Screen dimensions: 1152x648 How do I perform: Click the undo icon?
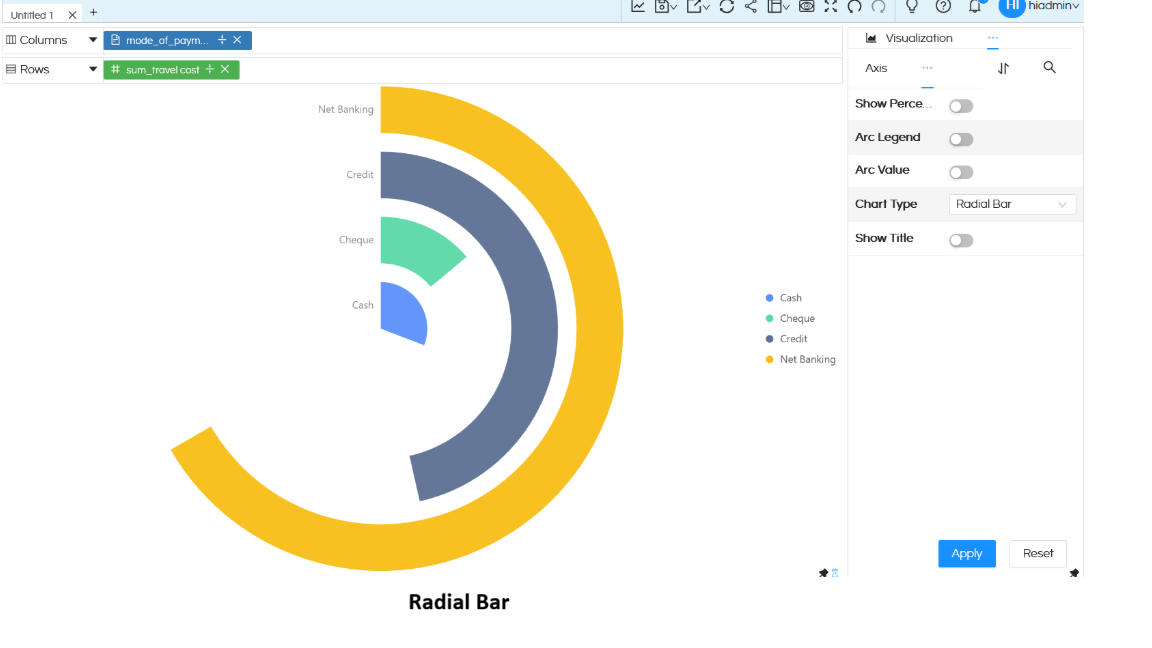point(853,7)
